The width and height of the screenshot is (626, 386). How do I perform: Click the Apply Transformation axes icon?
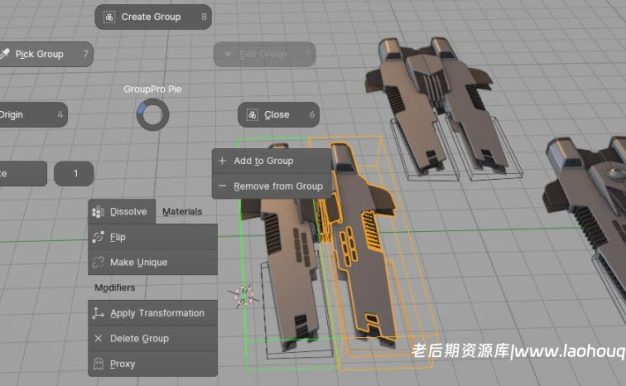coord(98,313)
